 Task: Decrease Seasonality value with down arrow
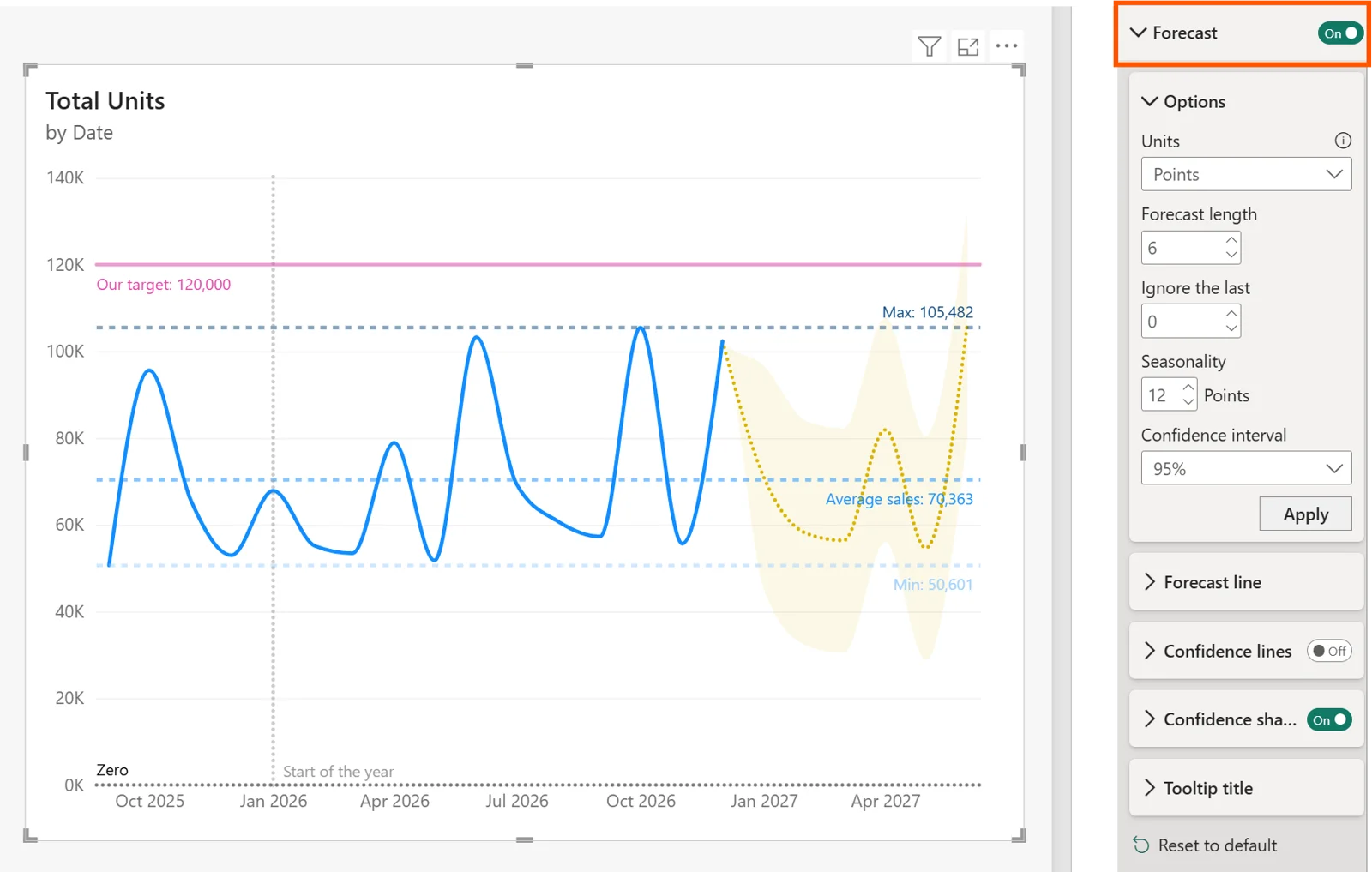[x=1188, y=402]
